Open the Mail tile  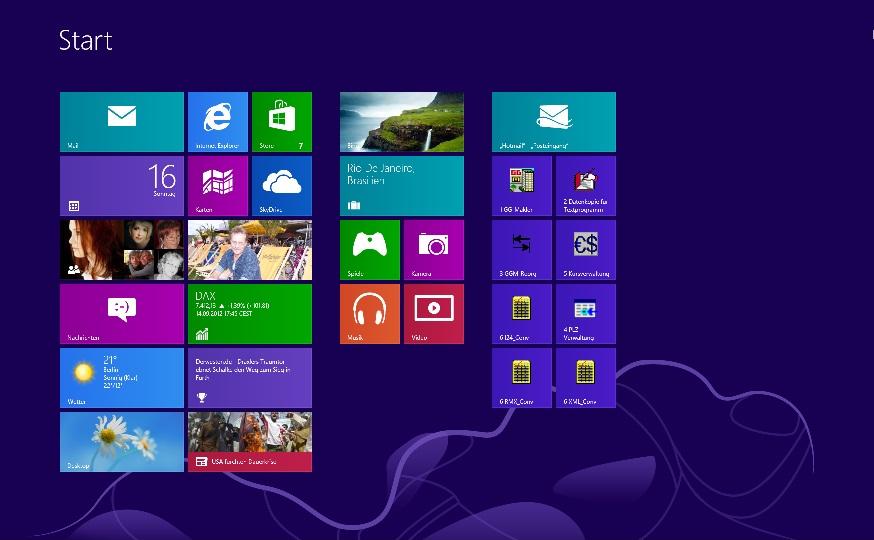click(x=122, y=122)
